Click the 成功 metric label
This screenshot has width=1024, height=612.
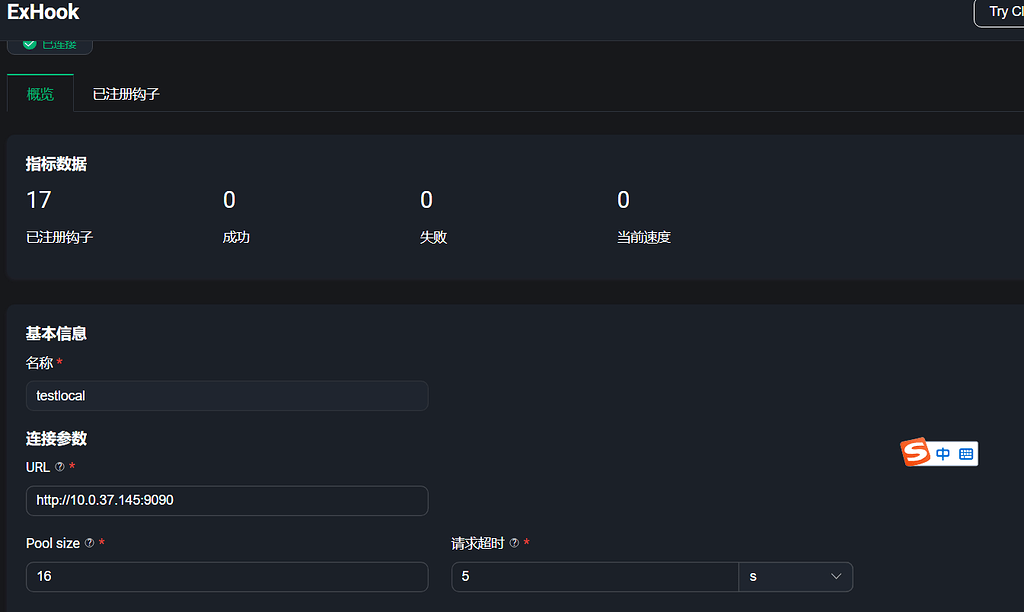point(236,238)
